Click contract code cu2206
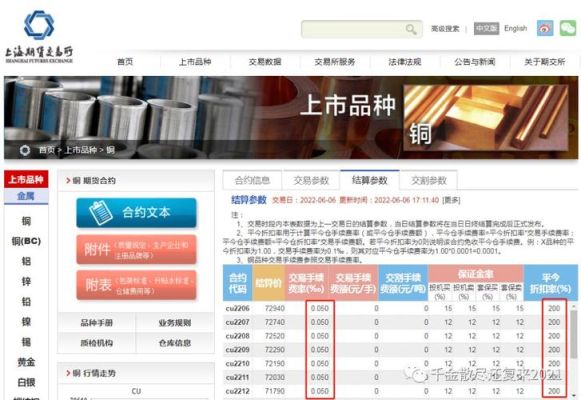The width and height of the screenshot is (581, 400). pyautogui.click(x=238, y=309)
